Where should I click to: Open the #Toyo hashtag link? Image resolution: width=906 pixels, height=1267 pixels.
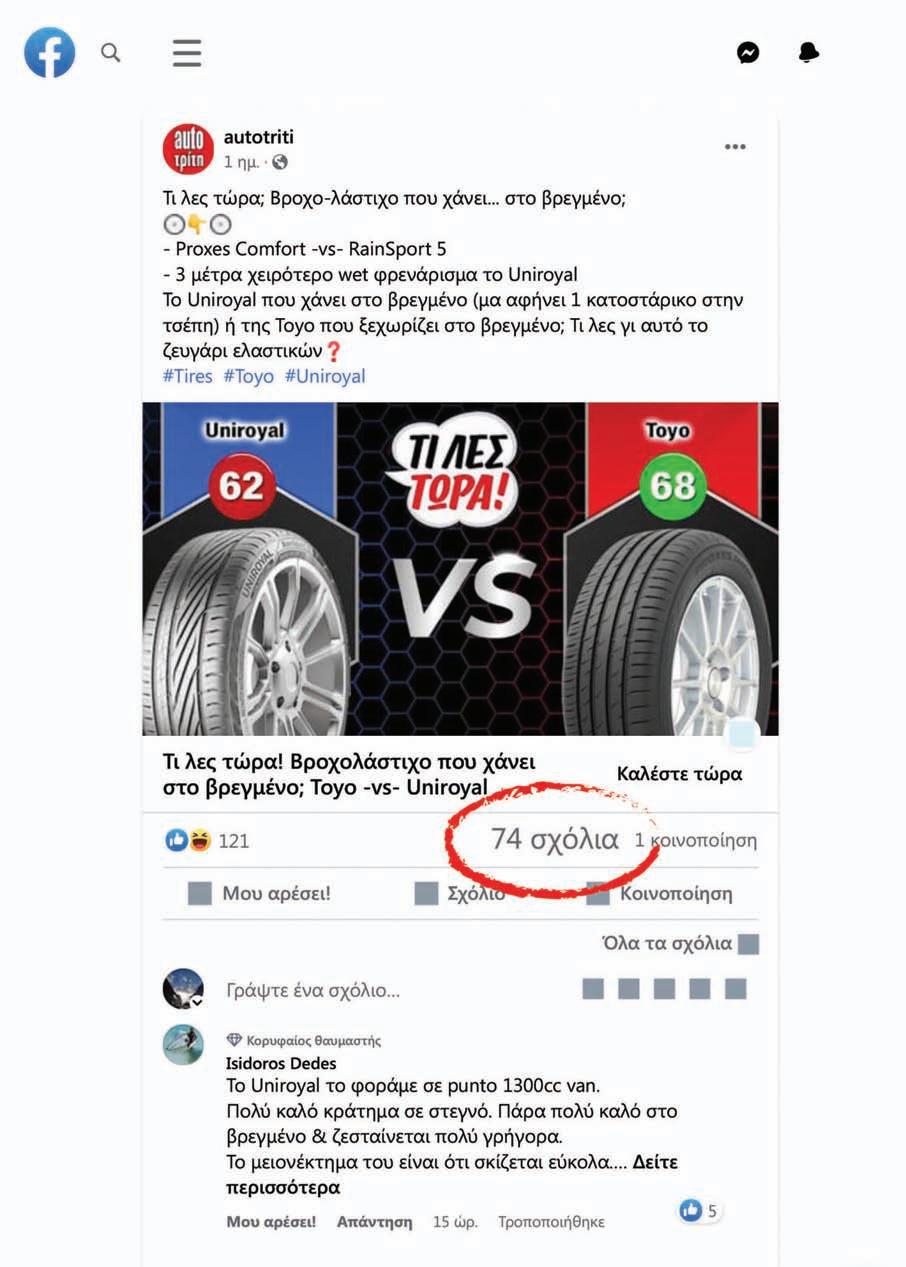pyautogui.click(x=248, y=376)
